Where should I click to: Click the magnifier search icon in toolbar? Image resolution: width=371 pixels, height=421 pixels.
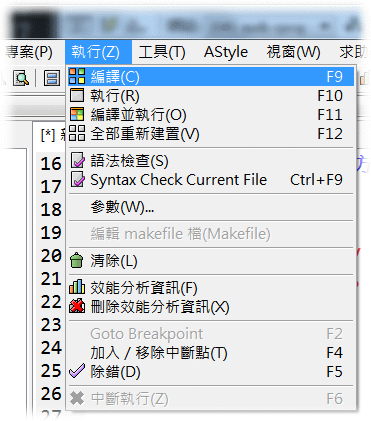pyautogui.click(x=21, y=78)
